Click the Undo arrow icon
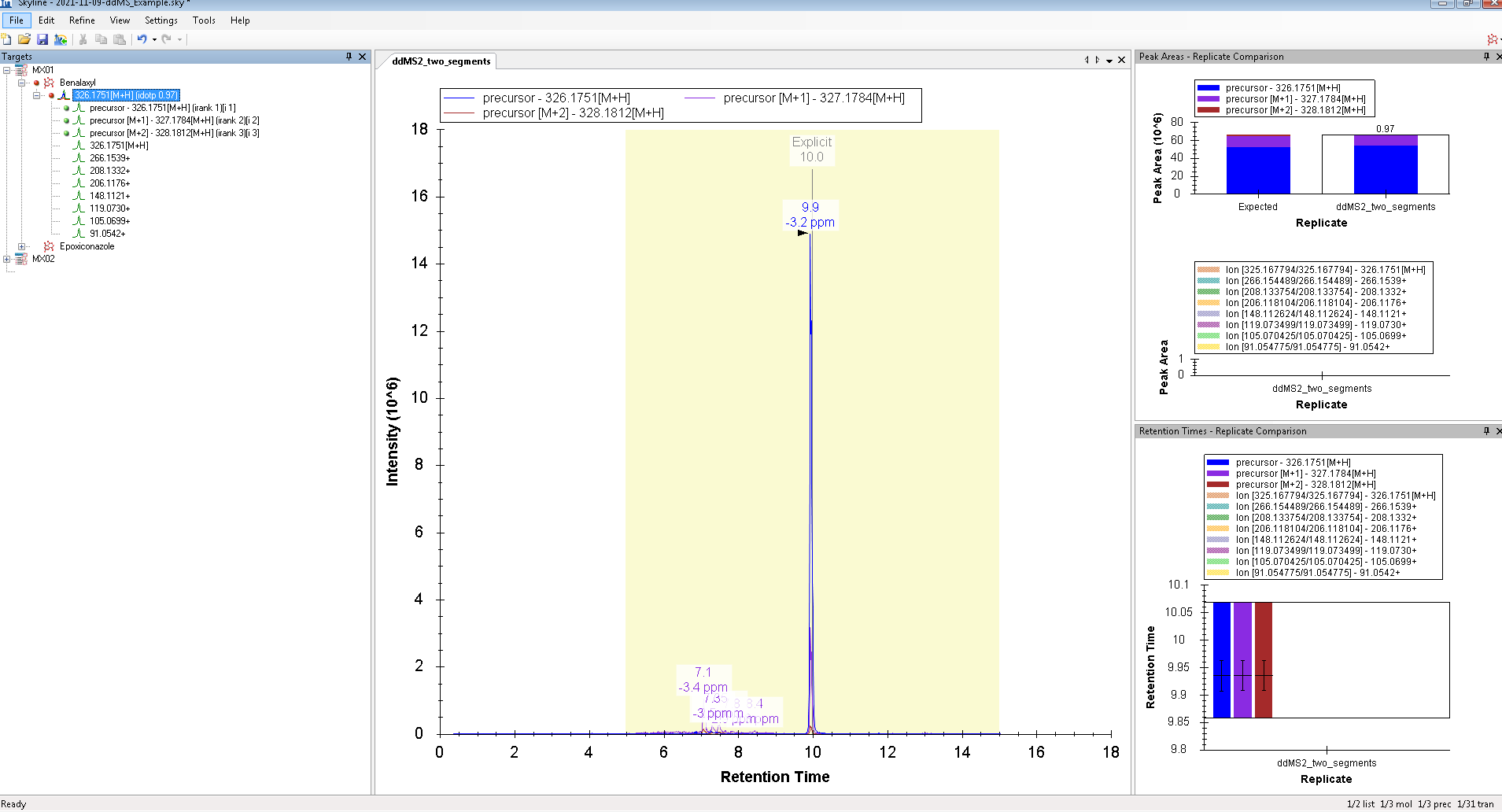The width and height of the screenshot is (1502, 812). pos(142,39)
